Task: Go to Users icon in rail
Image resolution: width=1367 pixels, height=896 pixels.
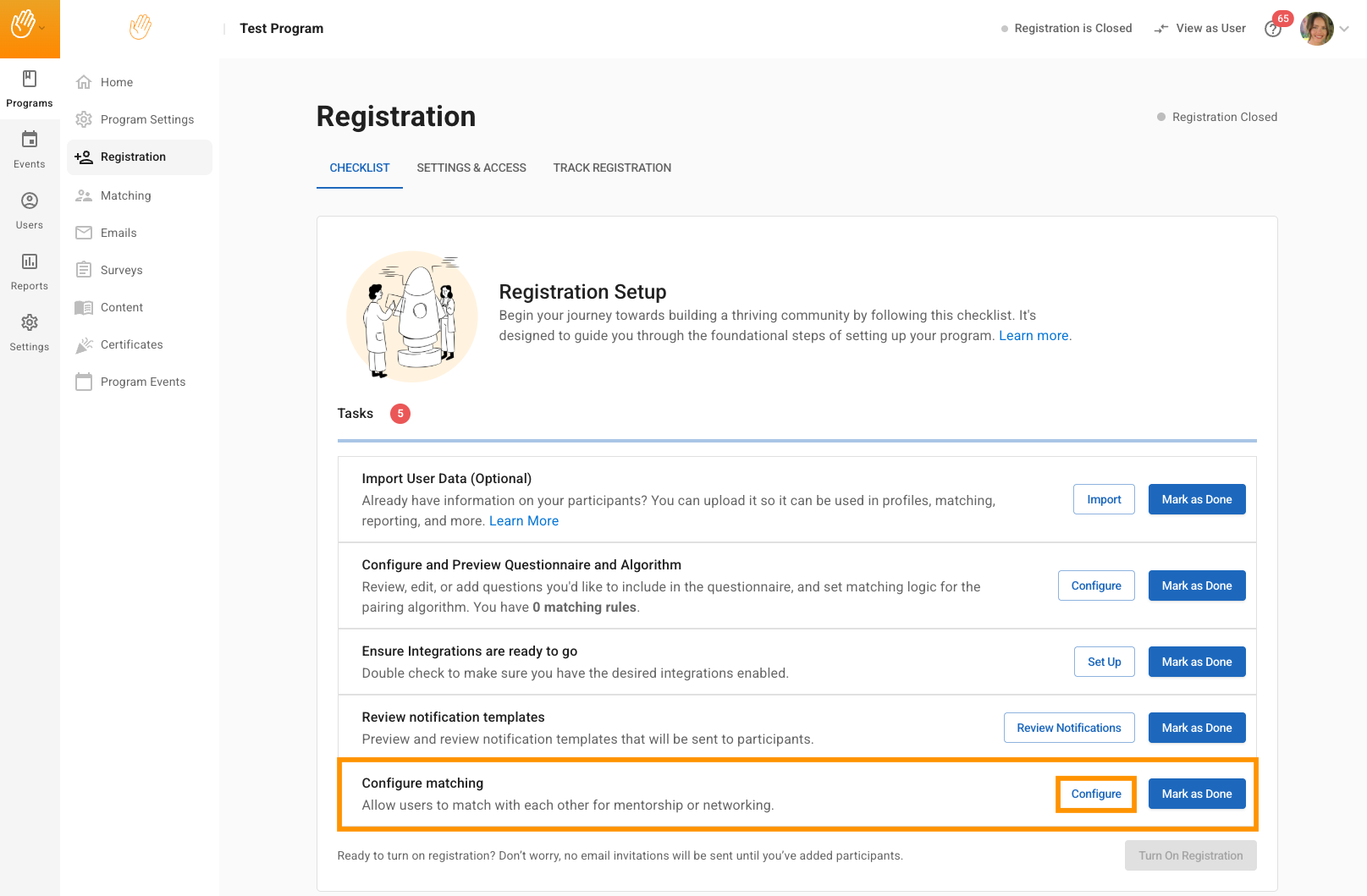Action: (x=30, y=201)
